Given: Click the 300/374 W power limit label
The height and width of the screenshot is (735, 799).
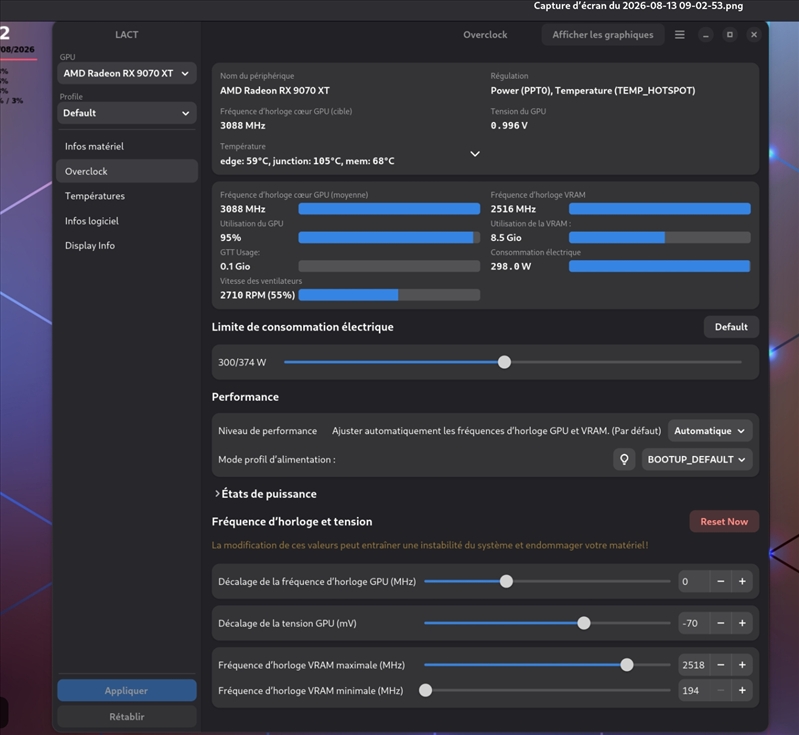Looking at the screenshot, I should click(242, 362).
